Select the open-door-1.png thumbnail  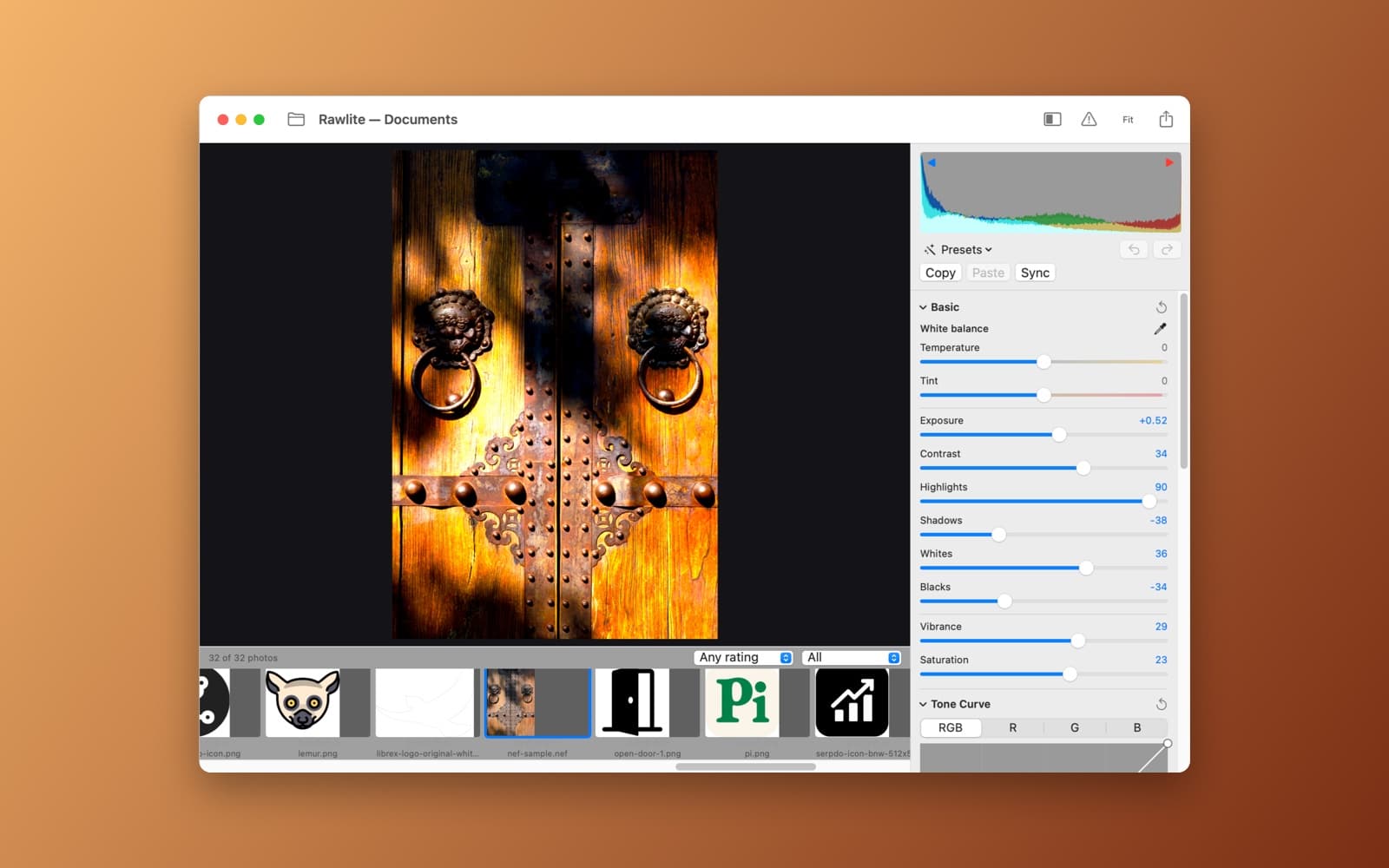(648, 703)
